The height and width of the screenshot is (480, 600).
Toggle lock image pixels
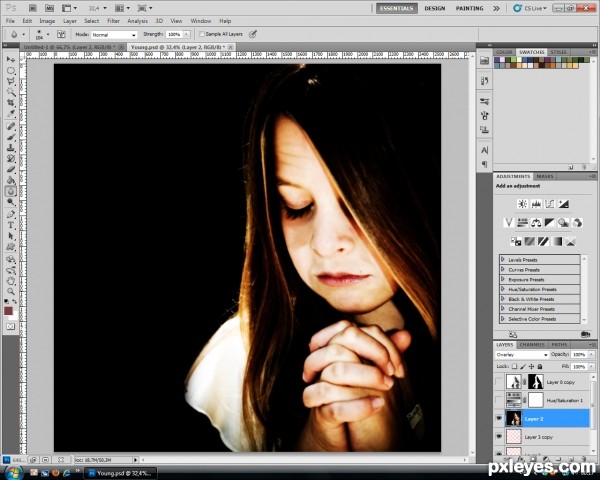[x=523, y=366]
